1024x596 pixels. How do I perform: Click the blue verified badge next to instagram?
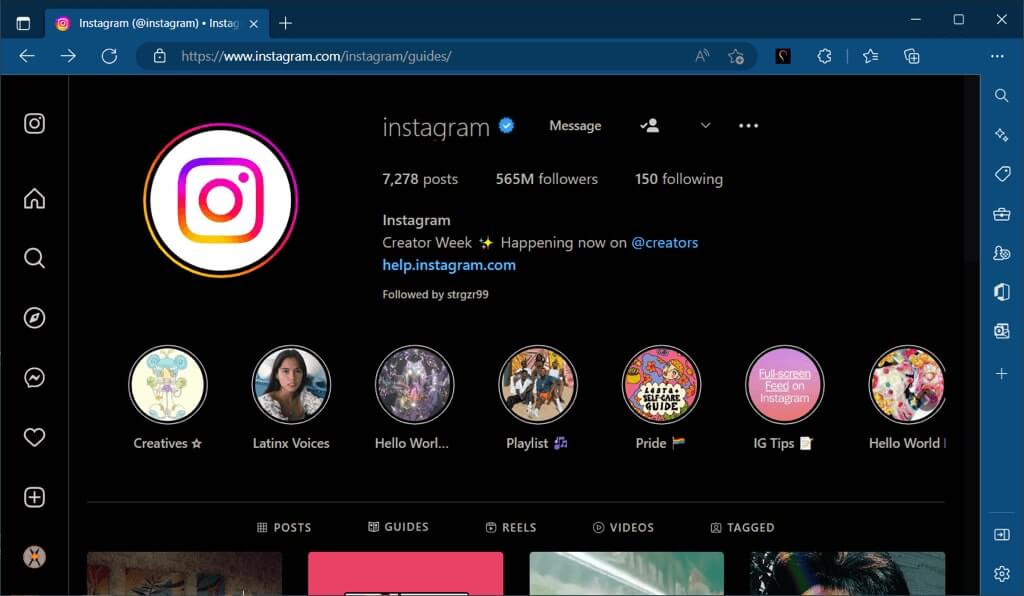[x=506, y=125]
